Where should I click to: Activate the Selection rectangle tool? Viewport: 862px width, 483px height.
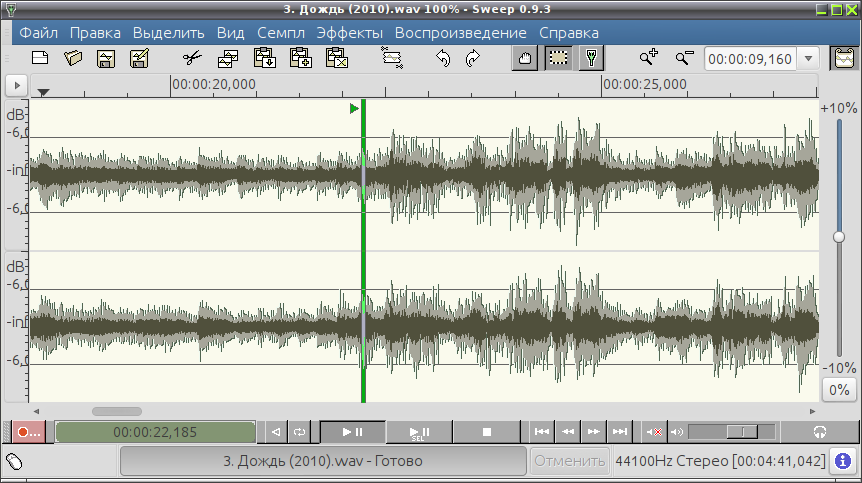pyautogui.click(x=558, y=58)
